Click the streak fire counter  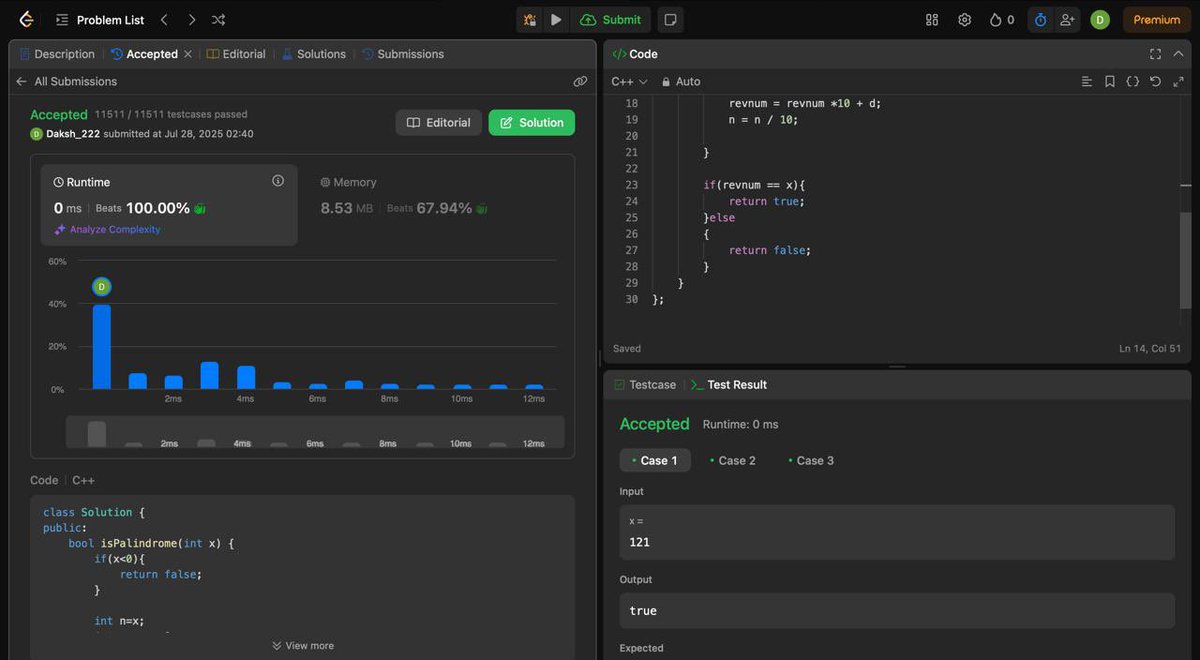[x=1001, y=20]
